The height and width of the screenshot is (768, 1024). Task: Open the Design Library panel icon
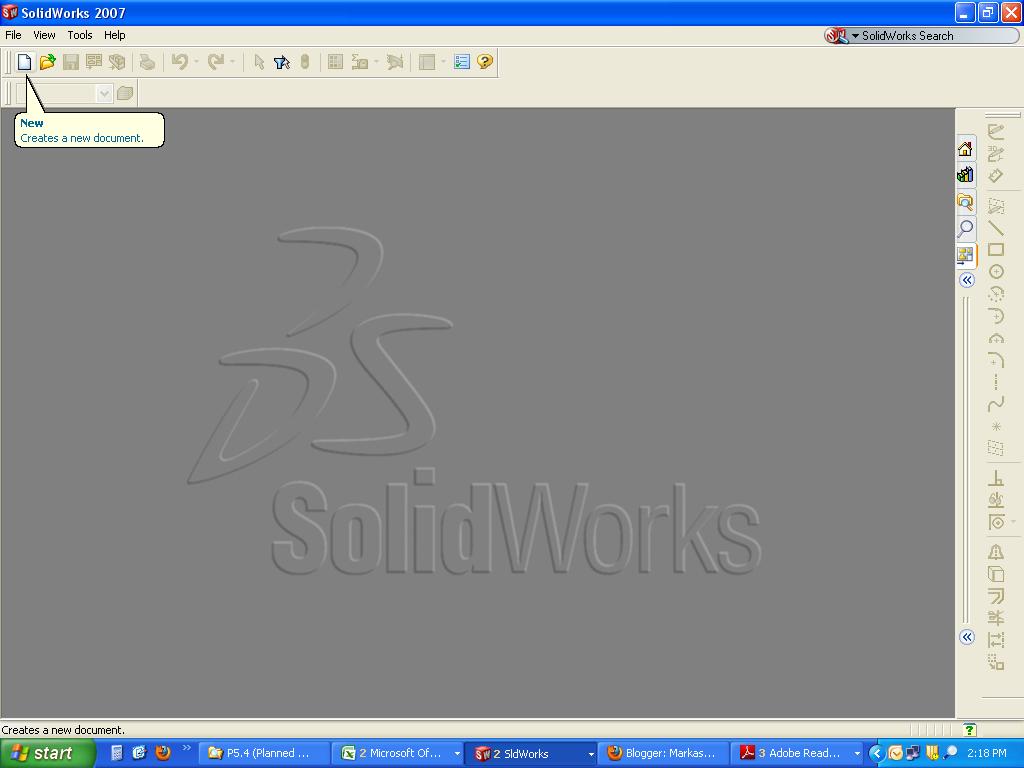(965, 174)
